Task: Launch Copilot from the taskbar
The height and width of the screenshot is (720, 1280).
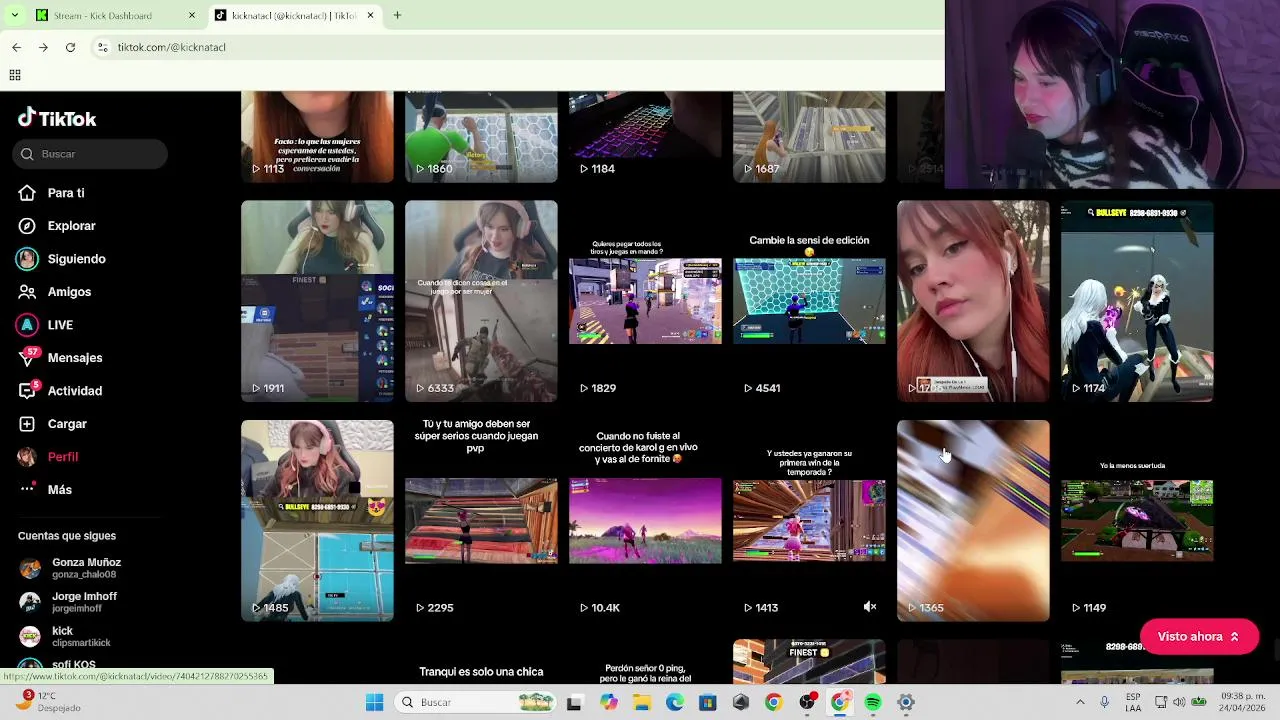Action: (x=608, y=703)
